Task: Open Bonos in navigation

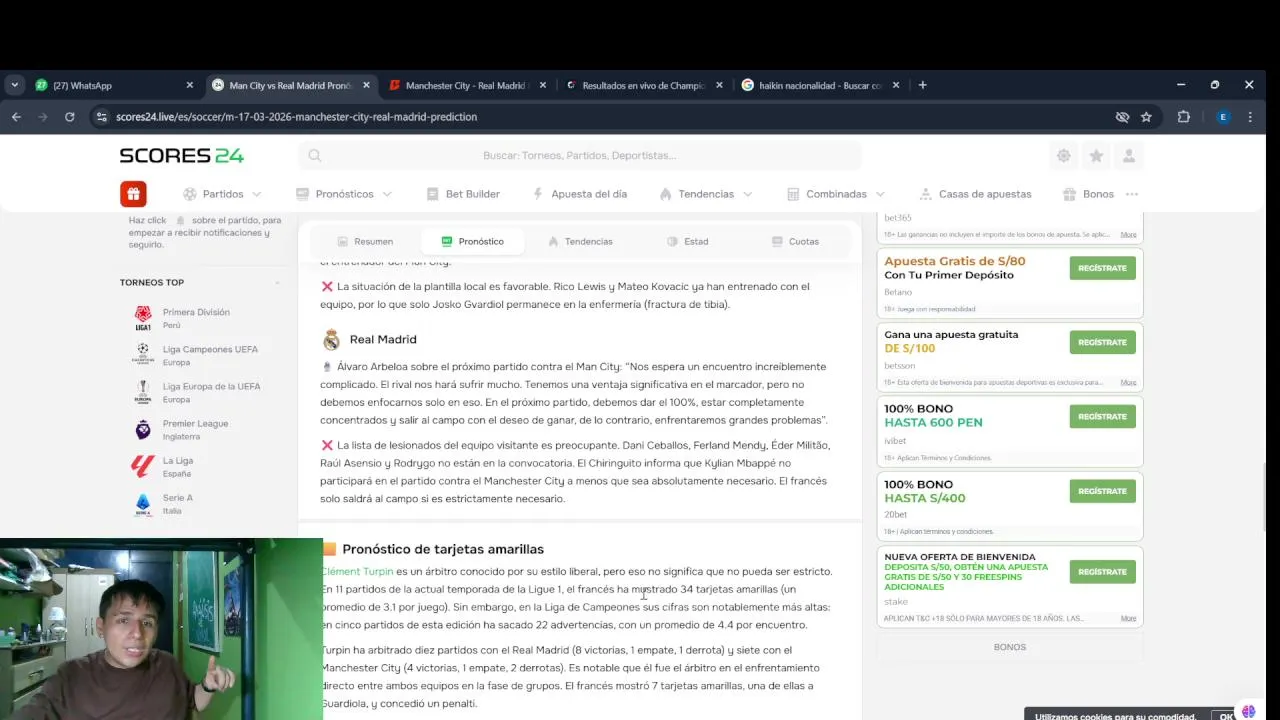Action: point(1088,194)
